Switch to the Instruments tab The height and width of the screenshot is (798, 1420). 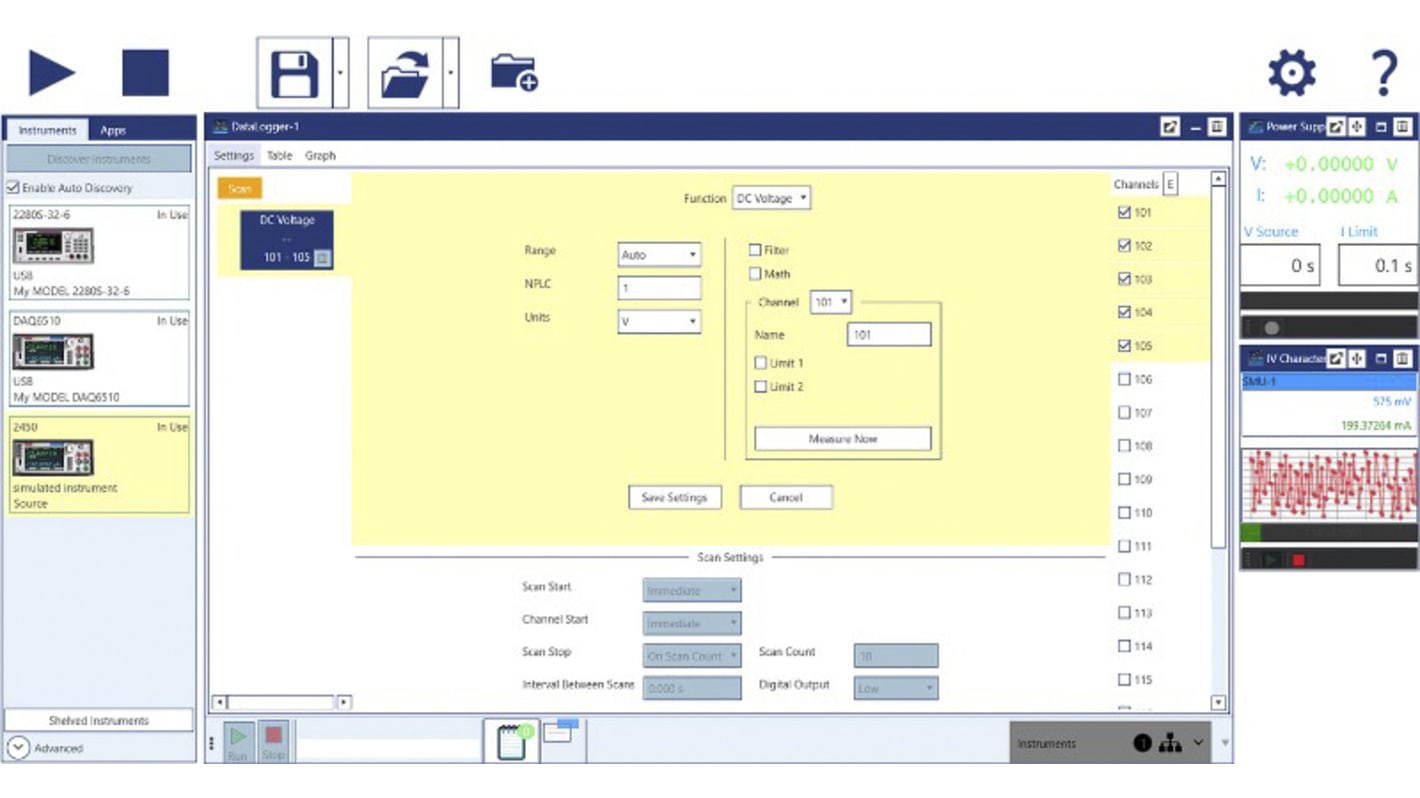pyautogui.click(x=47, y=130)
